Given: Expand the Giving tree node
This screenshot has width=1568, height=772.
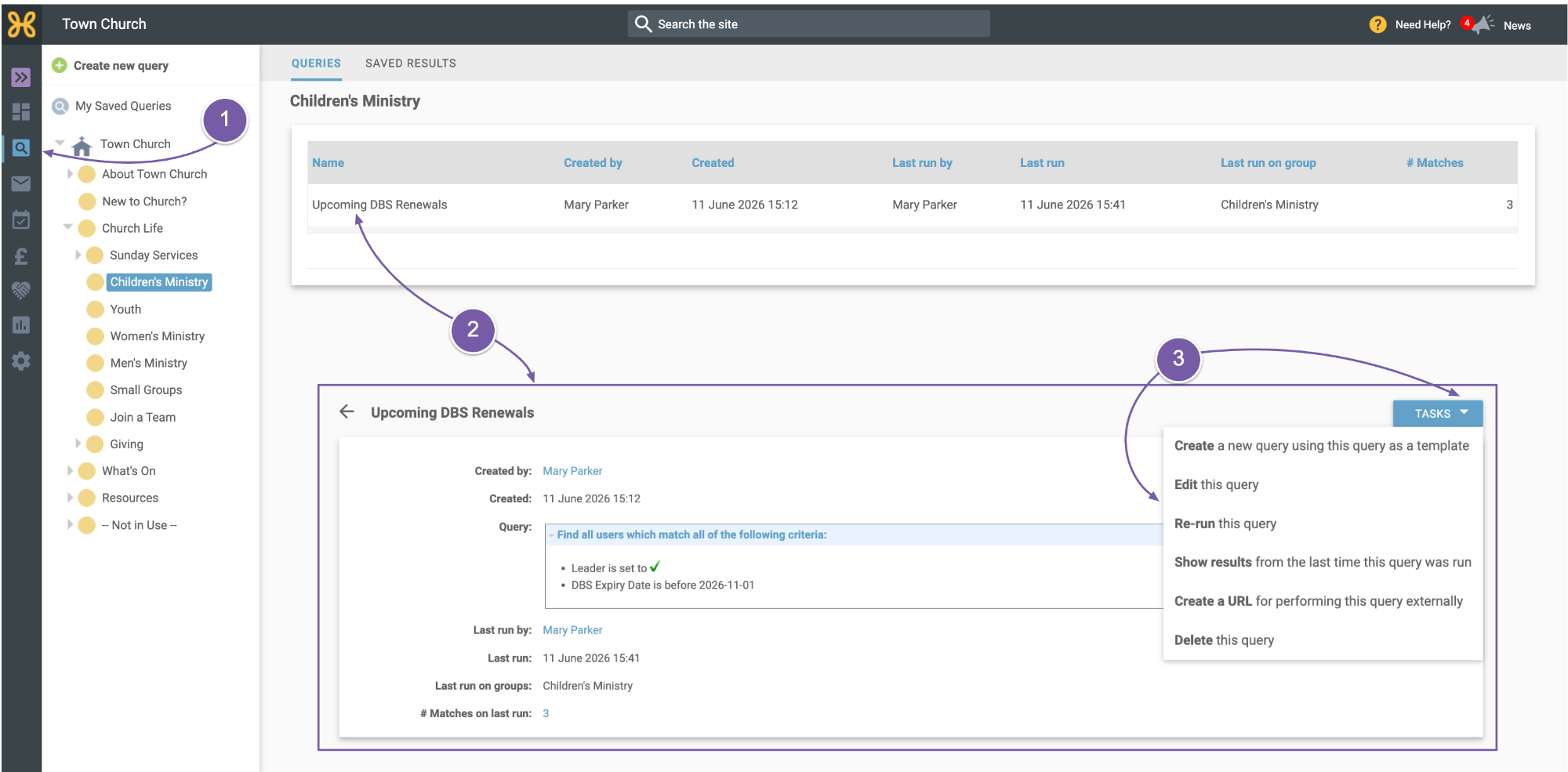Looking at the screenshot, I should (x=78, y=444).
